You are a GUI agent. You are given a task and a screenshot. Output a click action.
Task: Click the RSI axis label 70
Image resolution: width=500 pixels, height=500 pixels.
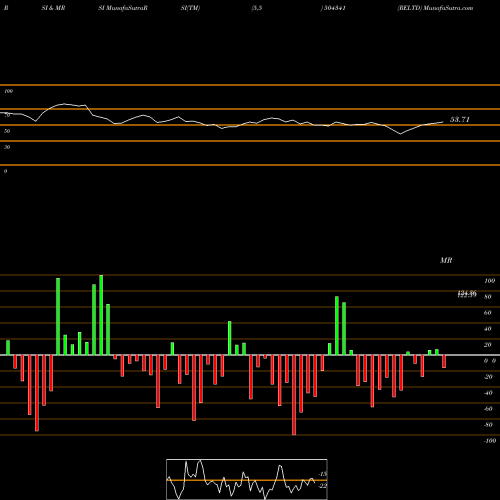tap(7, 115)
